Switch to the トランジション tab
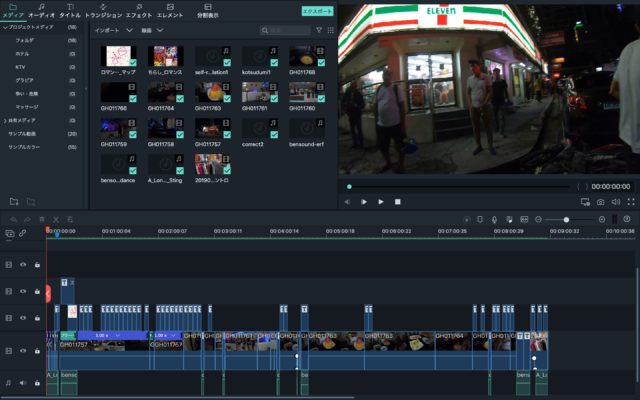The width and height of the screenshot is (640, 400). (x=103, y=11)
